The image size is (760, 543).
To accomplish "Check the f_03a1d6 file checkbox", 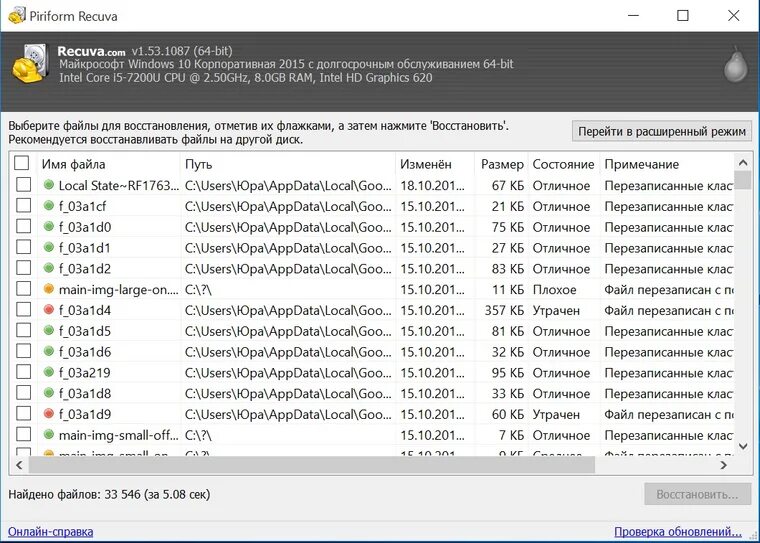I will [24, 351].
